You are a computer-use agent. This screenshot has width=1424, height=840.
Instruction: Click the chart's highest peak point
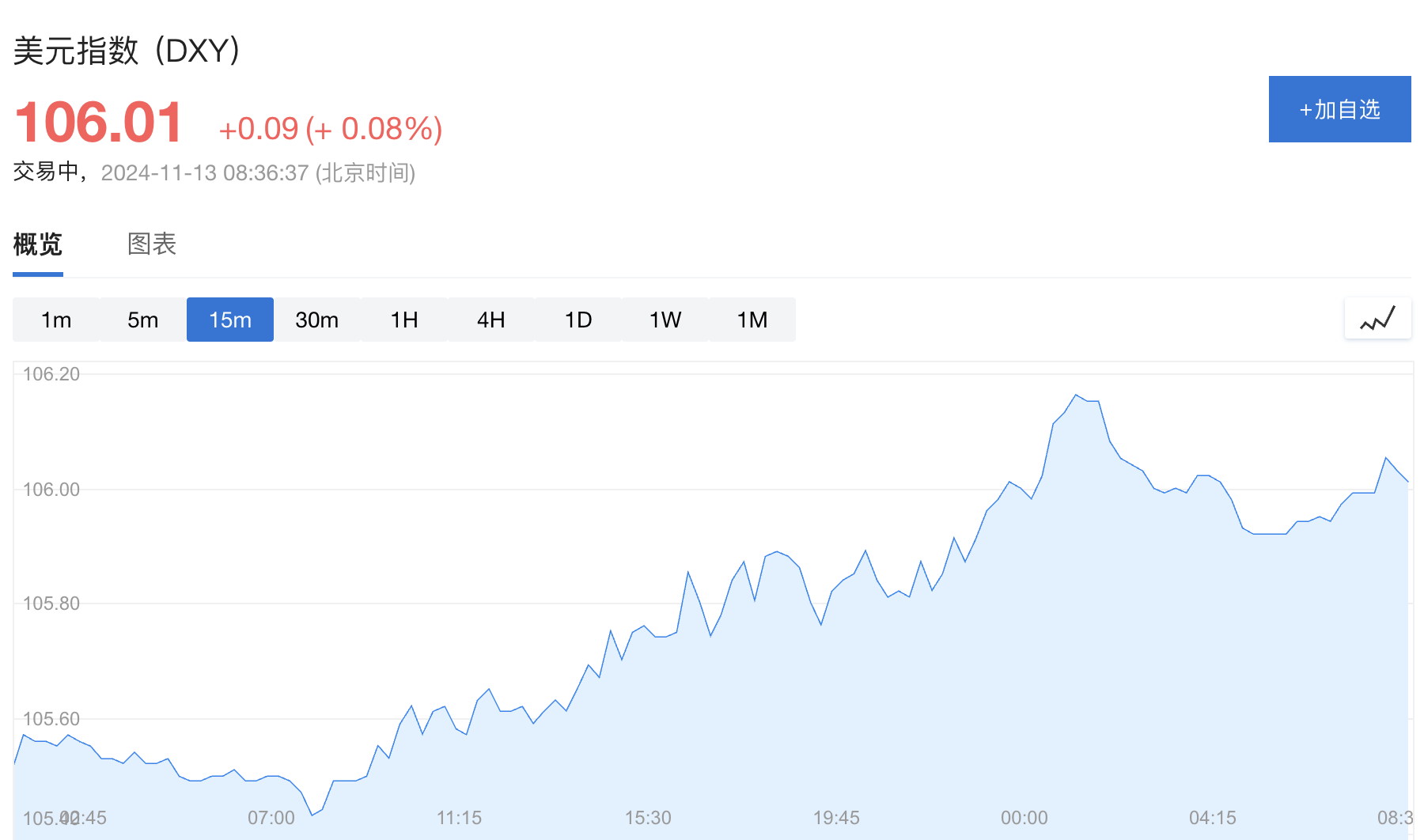pos(1076,395)
